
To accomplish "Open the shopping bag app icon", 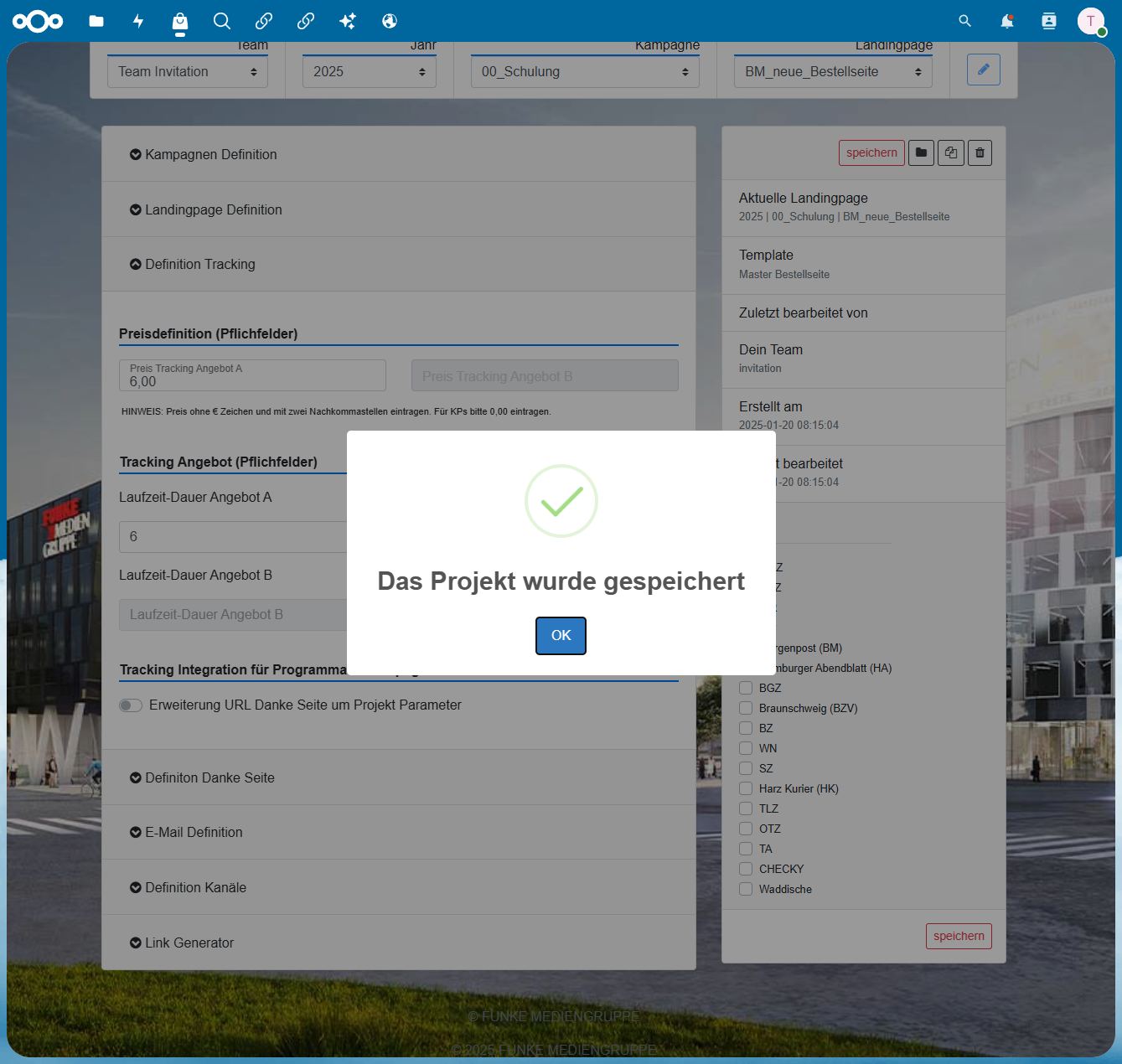I will click(180, 21).
